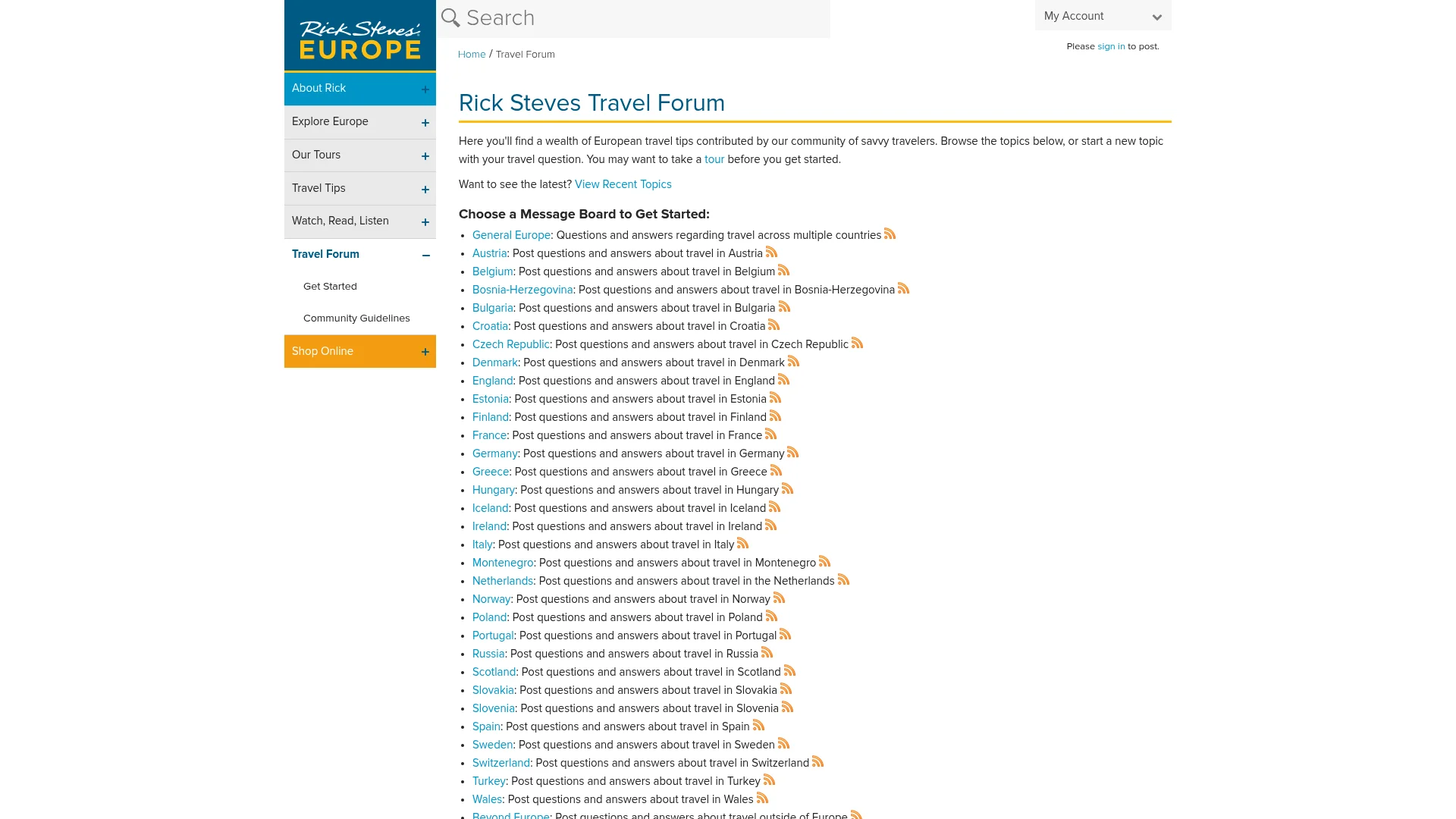Go to the Rick Steves Europe logo homepage
Image resolution: width=1456 pixels, height=819 pixels.
coord(360,36)
